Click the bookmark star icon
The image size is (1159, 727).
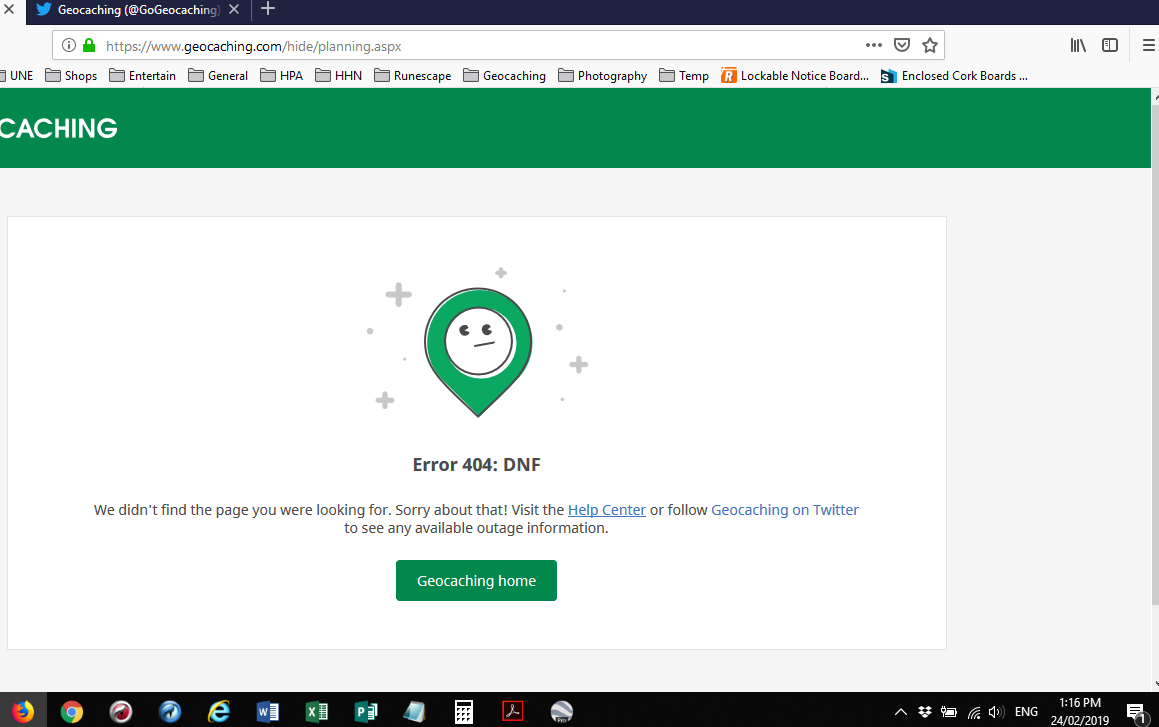929,45
